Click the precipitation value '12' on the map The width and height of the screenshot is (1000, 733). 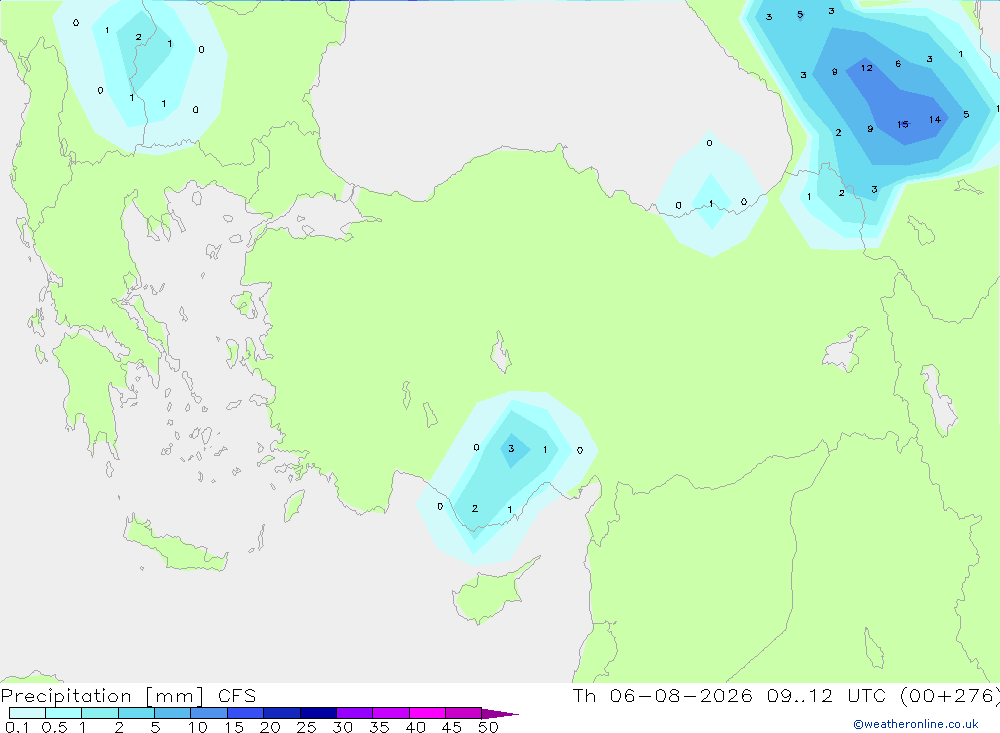pyautogui.click(x=866, y=68)
